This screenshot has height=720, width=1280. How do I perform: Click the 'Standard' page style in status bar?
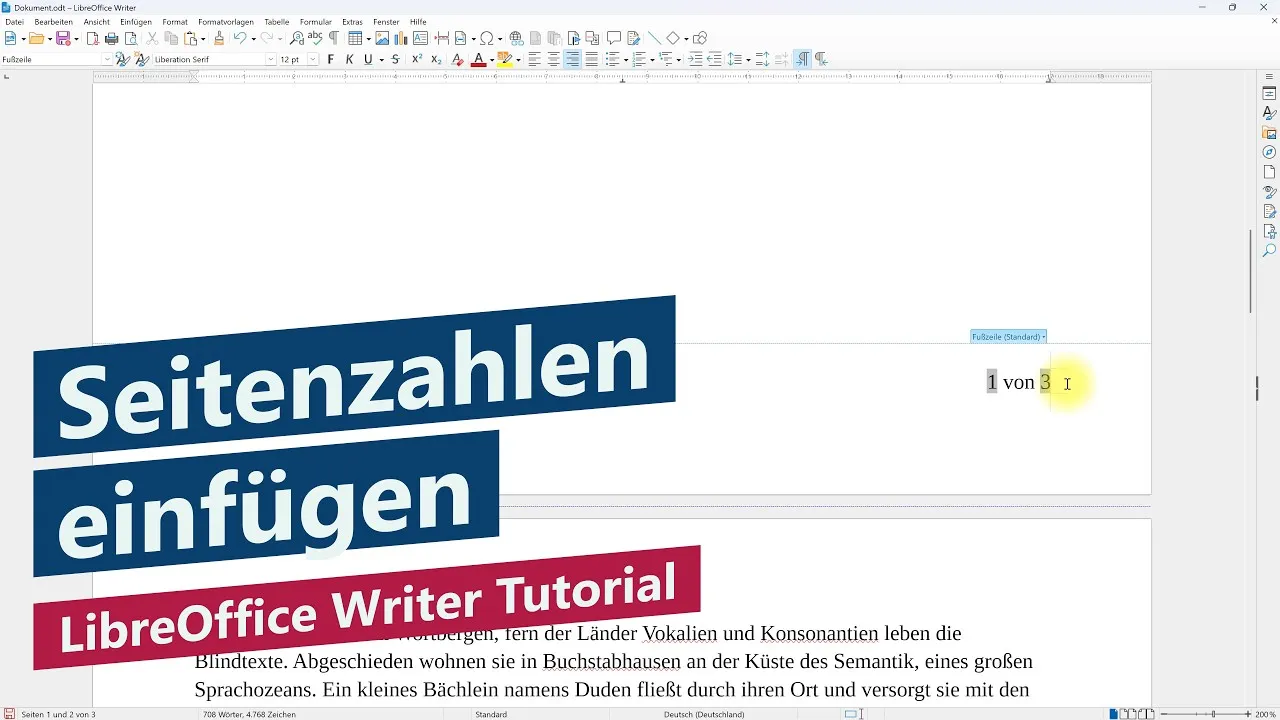(491, 714)
